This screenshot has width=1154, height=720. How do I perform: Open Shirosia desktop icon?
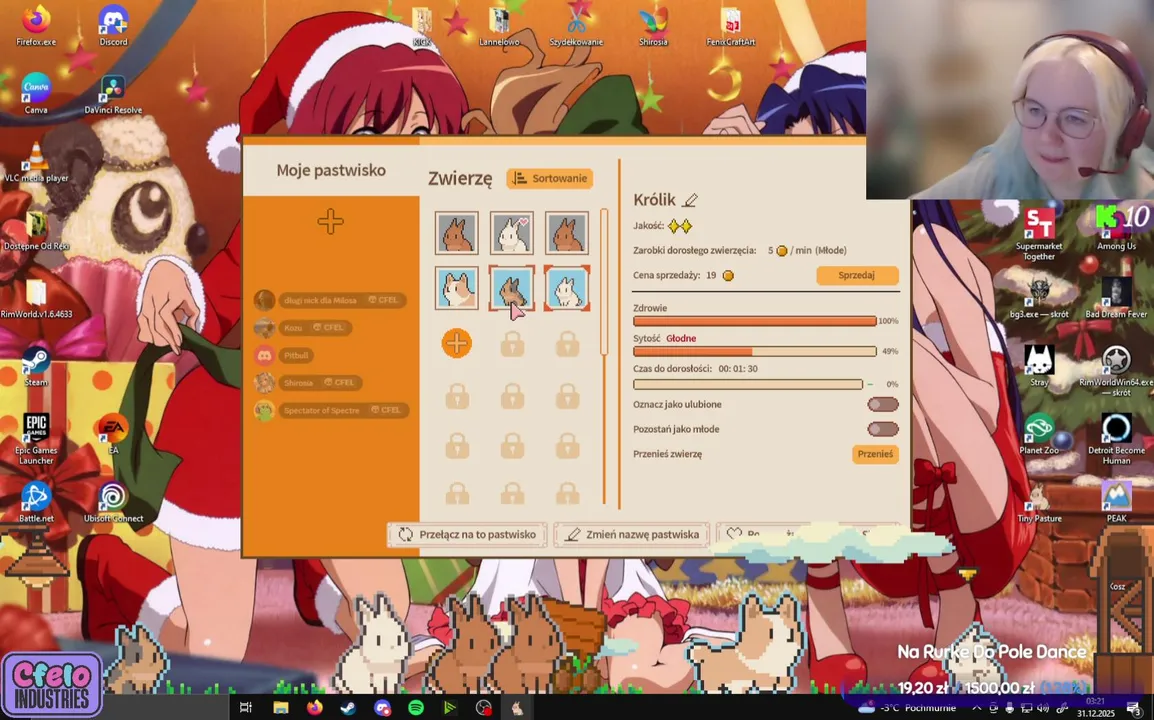click(x=653, y=26)
